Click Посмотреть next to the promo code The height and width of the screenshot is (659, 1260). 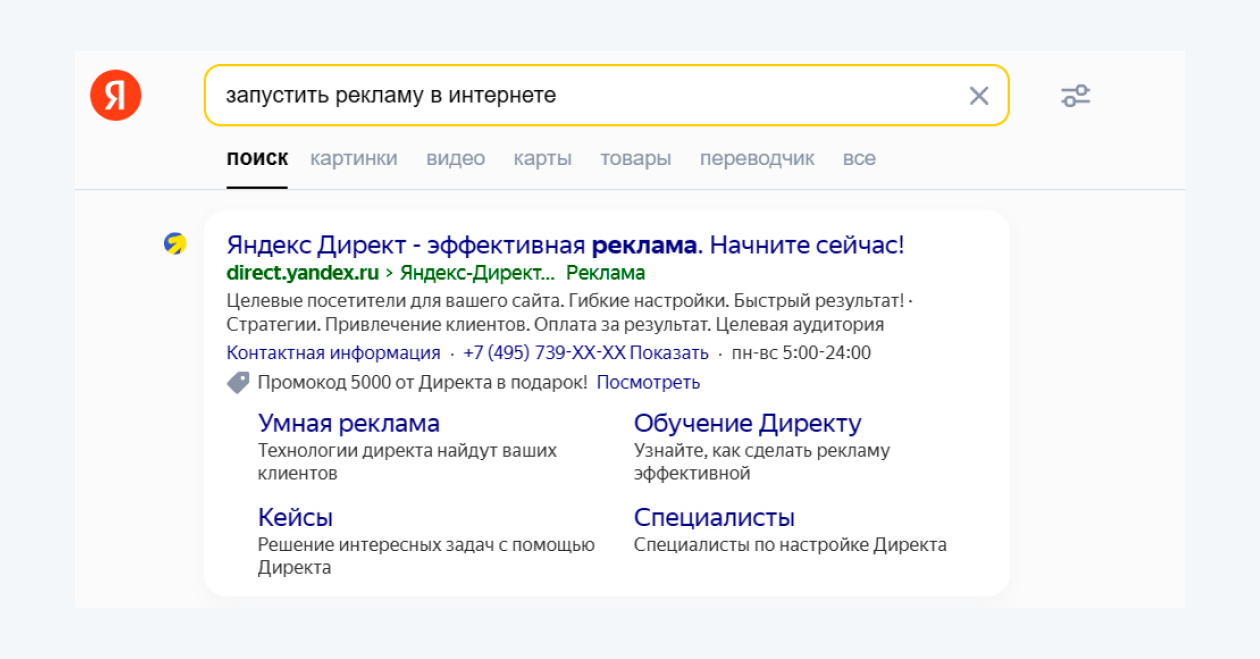(648, 382)
